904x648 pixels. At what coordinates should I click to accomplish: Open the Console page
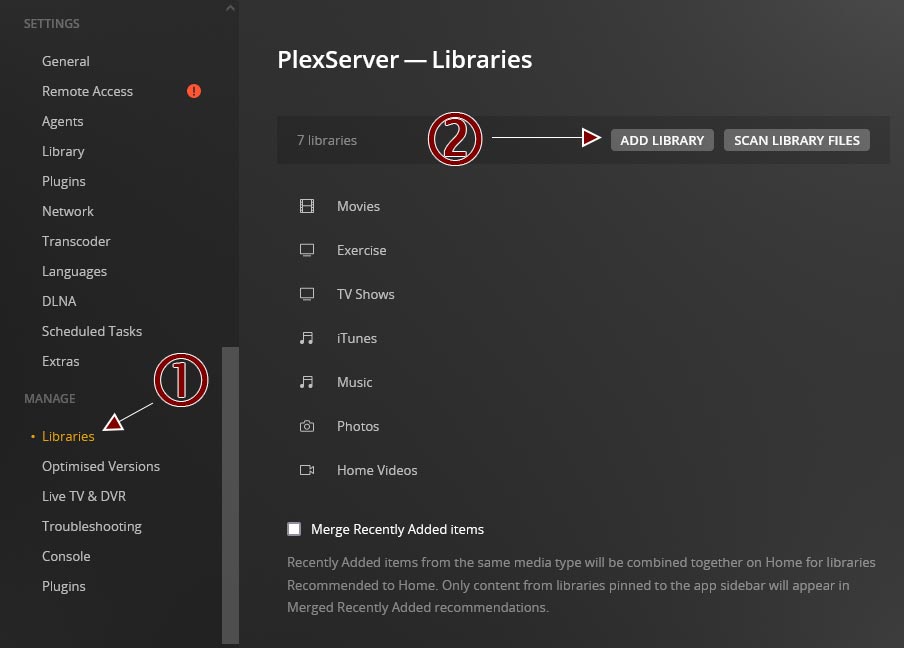coord(66,556)
